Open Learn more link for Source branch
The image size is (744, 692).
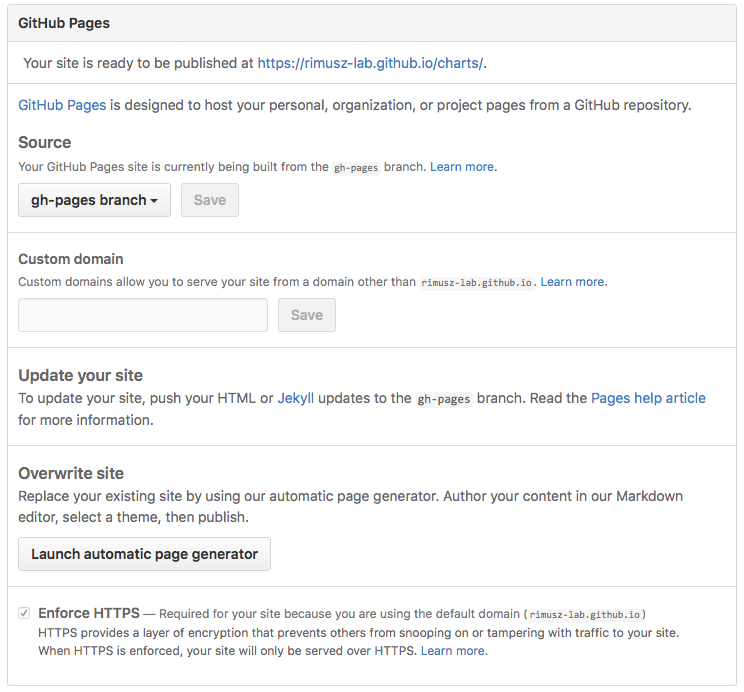[462, 167]
